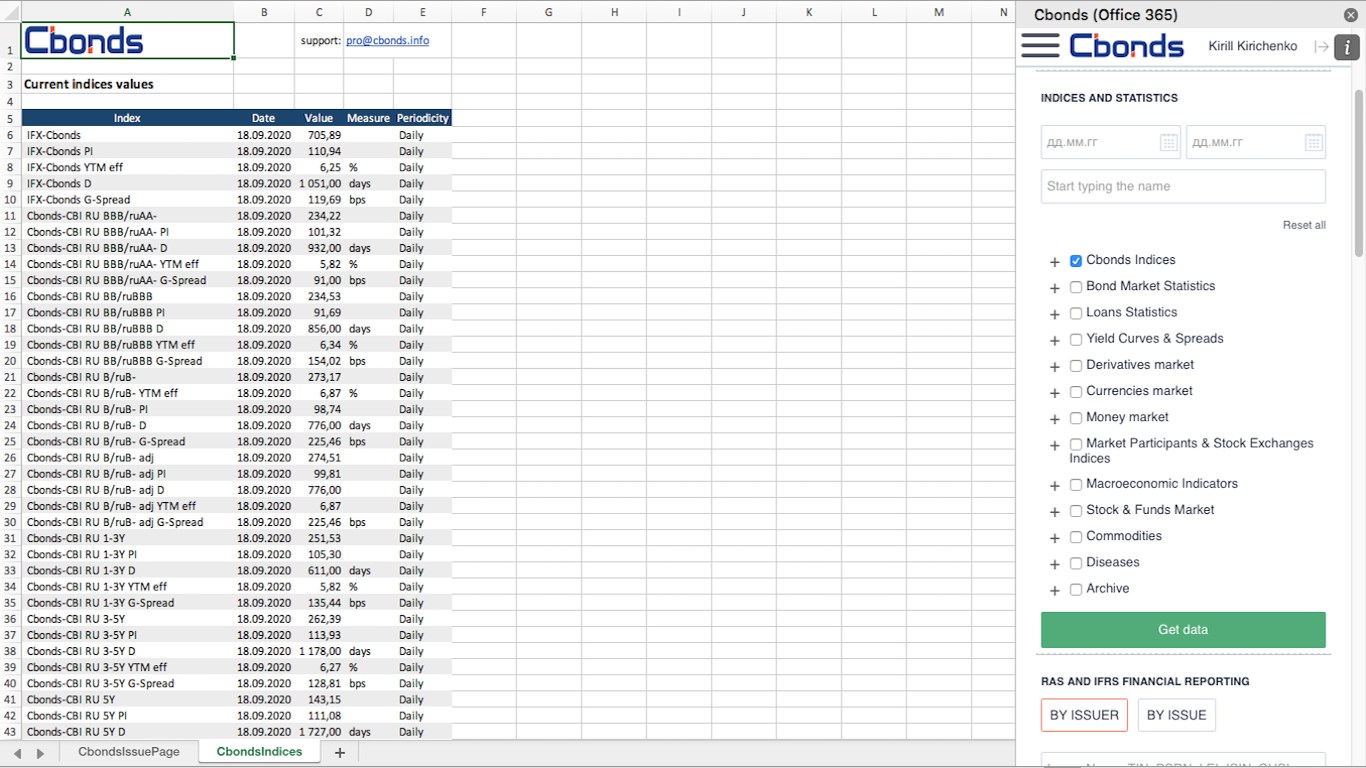The image size is (1366, 768).
Task: Check the Diseases checkbox
Action: (x=1076, y=563)
